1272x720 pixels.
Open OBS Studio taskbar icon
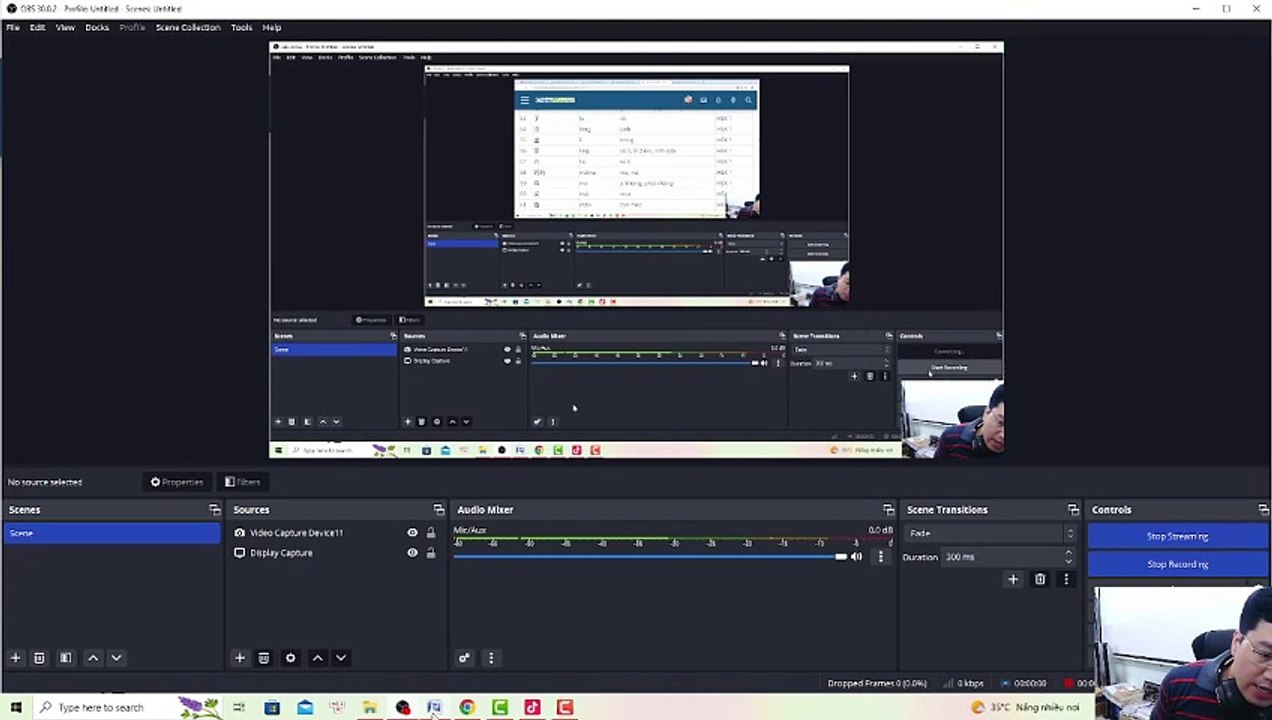(402, 707)
